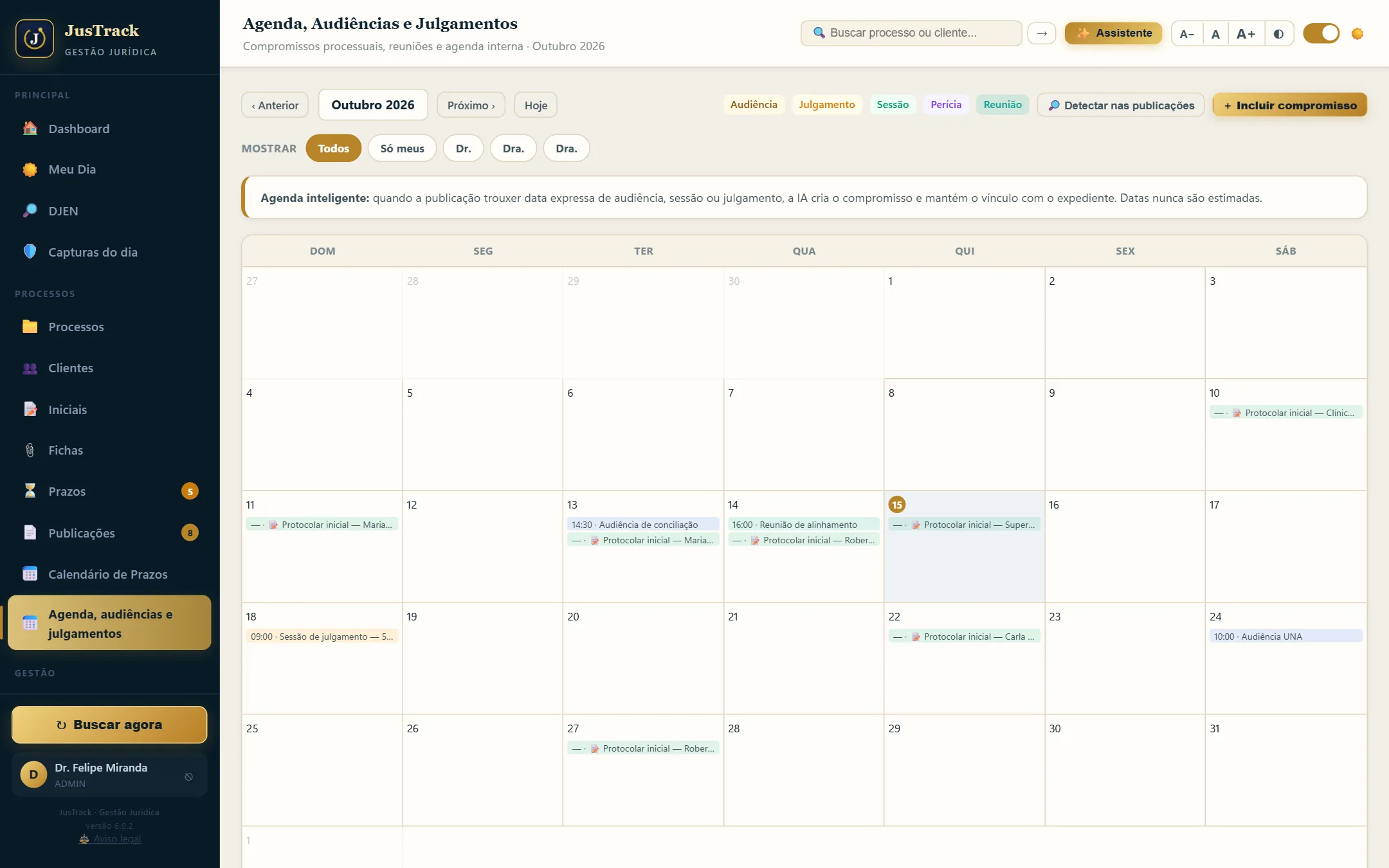
Task: Open the Aviso legal link
Action: [110, 839]
